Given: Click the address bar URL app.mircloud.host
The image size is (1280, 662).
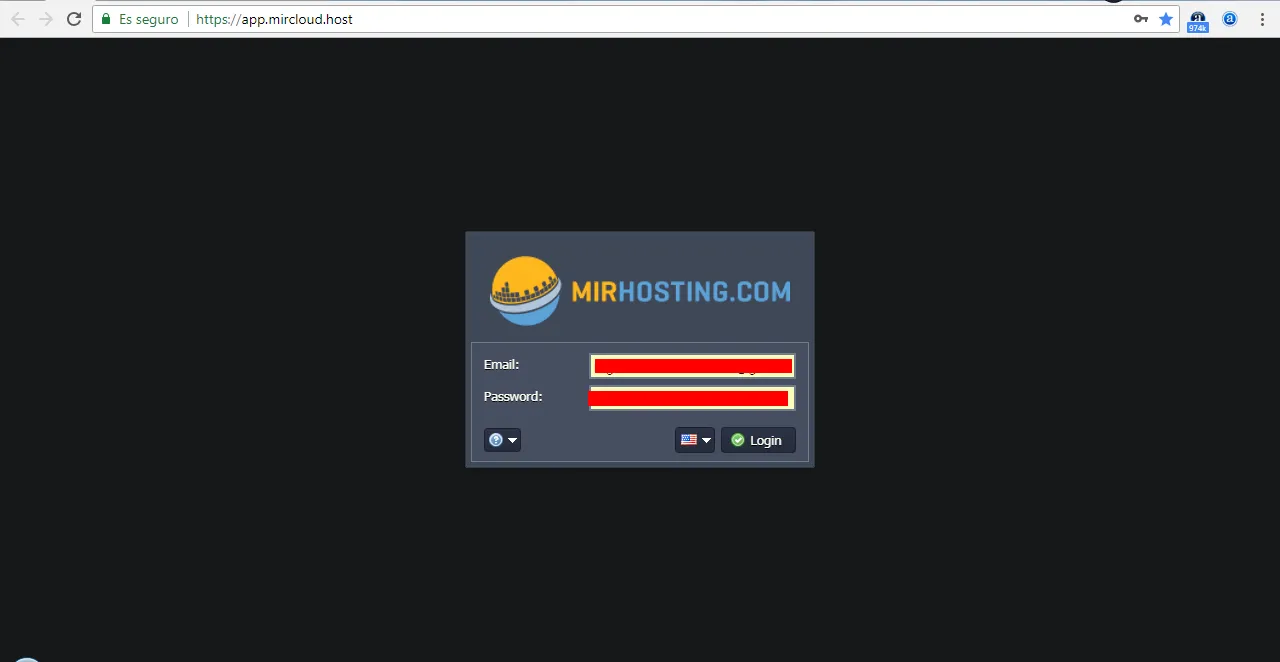Looking at the screenshot, I should 274,19.
